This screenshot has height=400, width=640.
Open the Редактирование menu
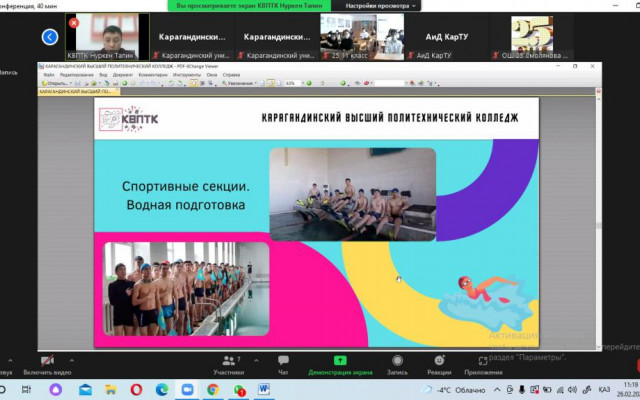[x=77, y=75]
